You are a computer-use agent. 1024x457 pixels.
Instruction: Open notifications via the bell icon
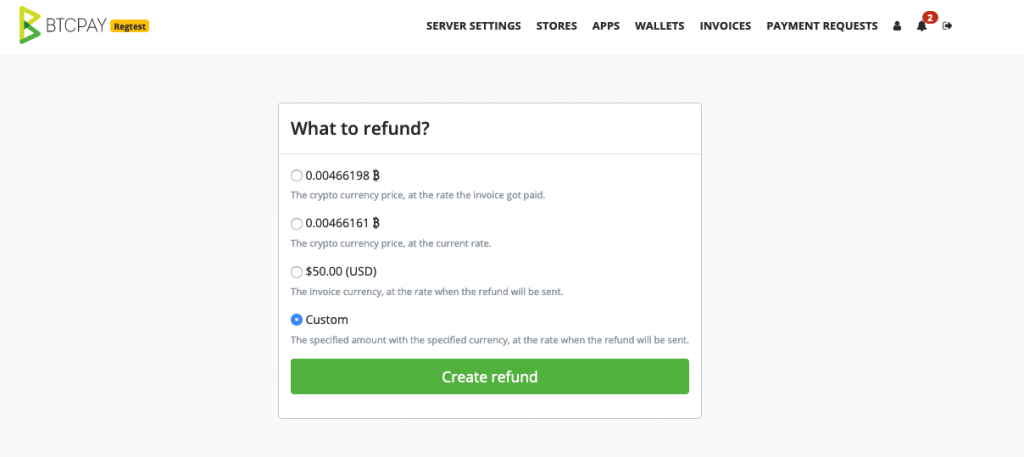(921, 26)
